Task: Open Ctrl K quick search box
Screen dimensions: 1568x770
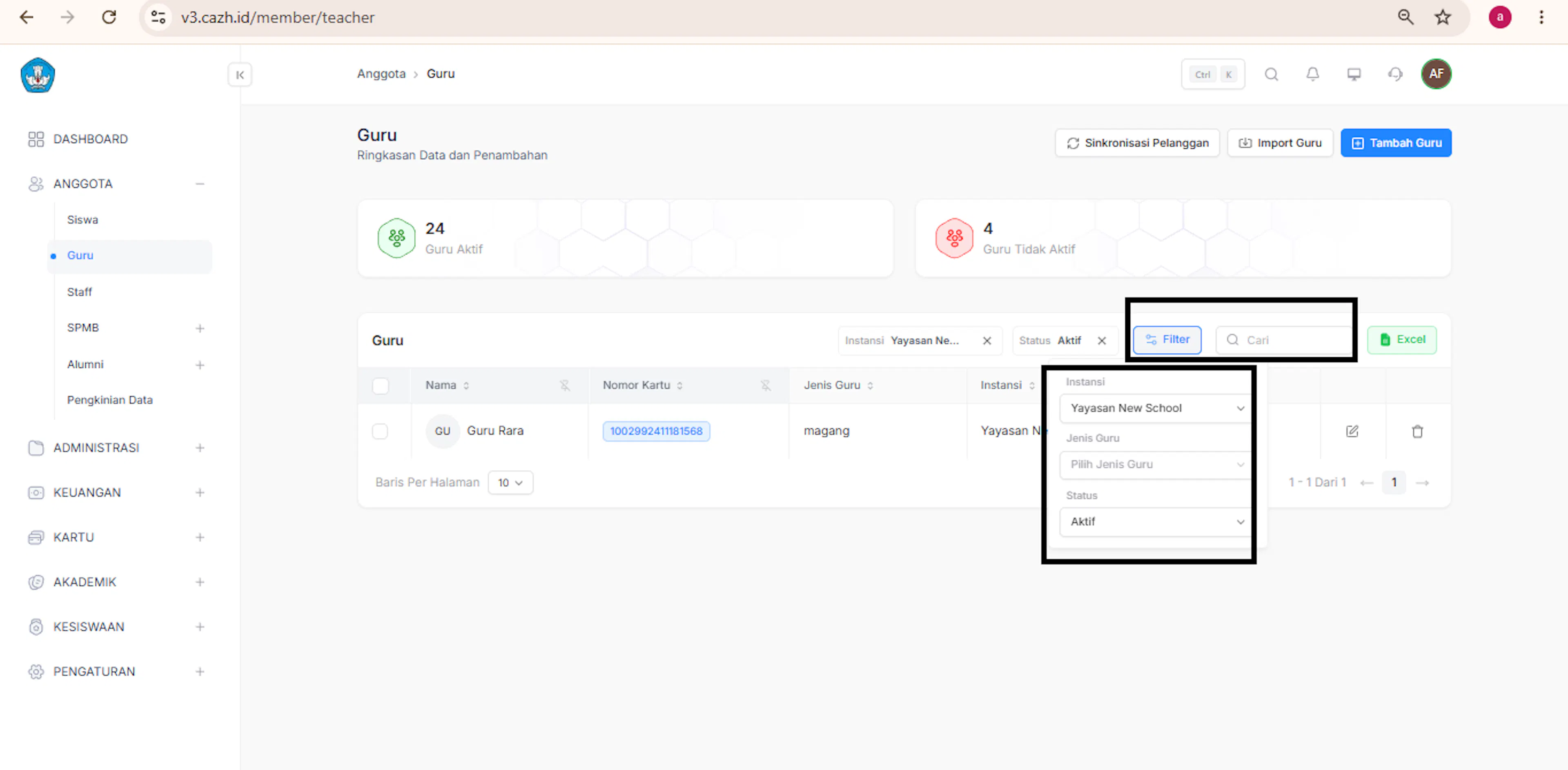Action: [1212, 74]
